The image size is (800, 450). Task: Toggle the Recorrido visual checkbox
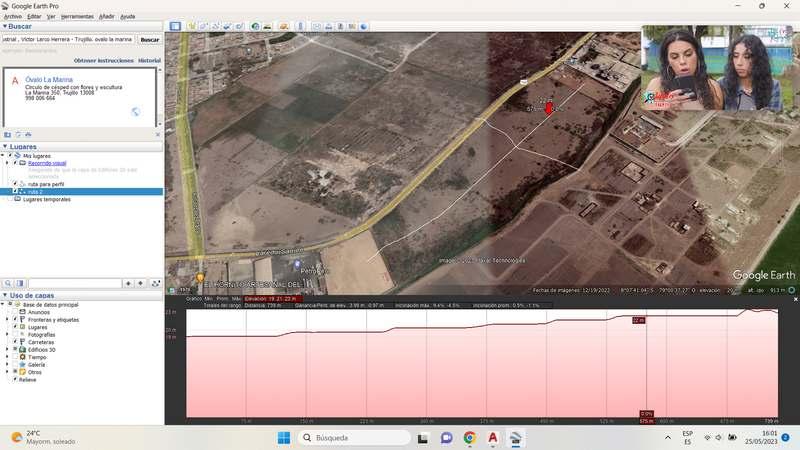click(x=16, y=163)
